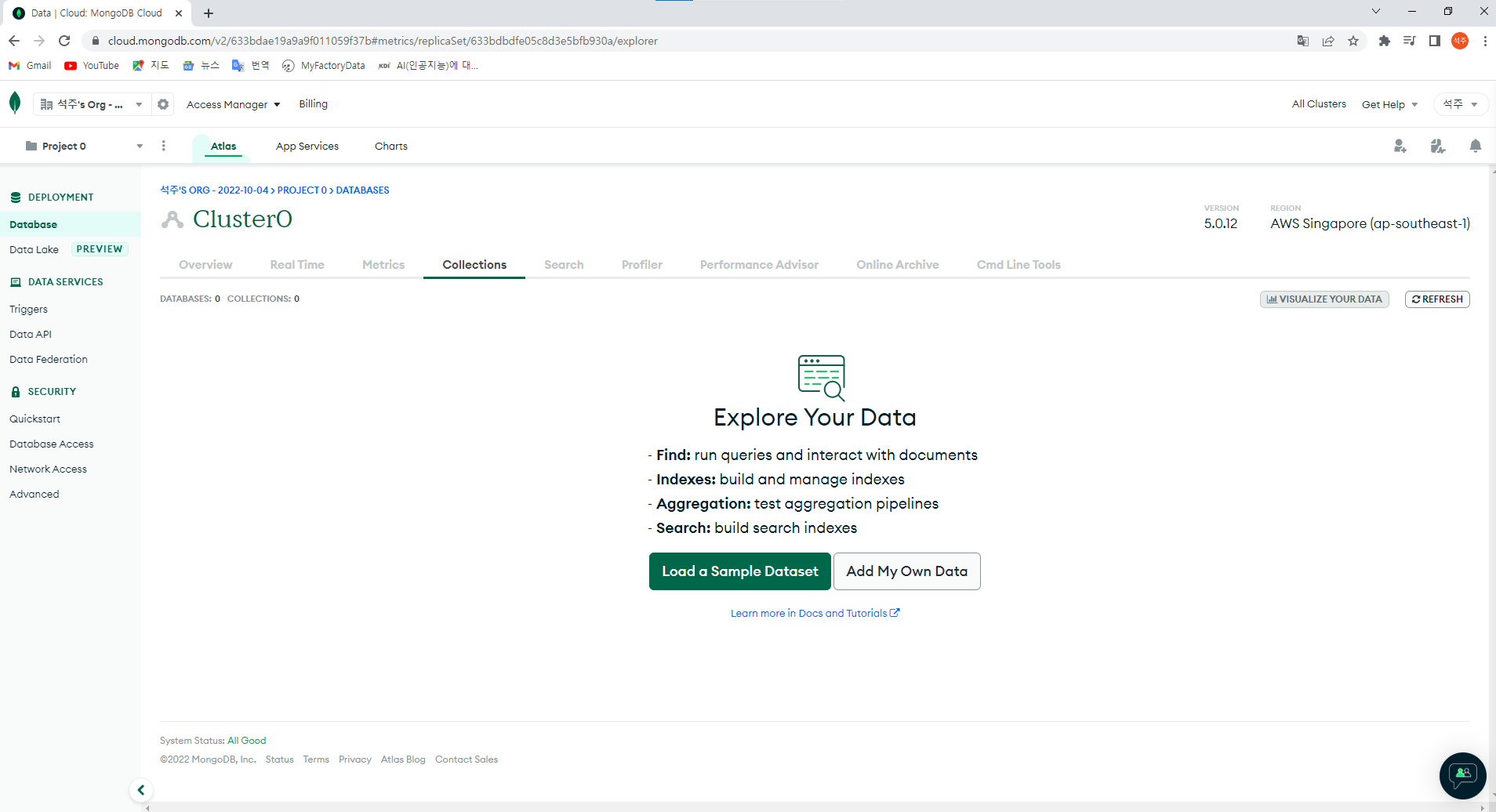Open the user account menu dropdown

1461,104
